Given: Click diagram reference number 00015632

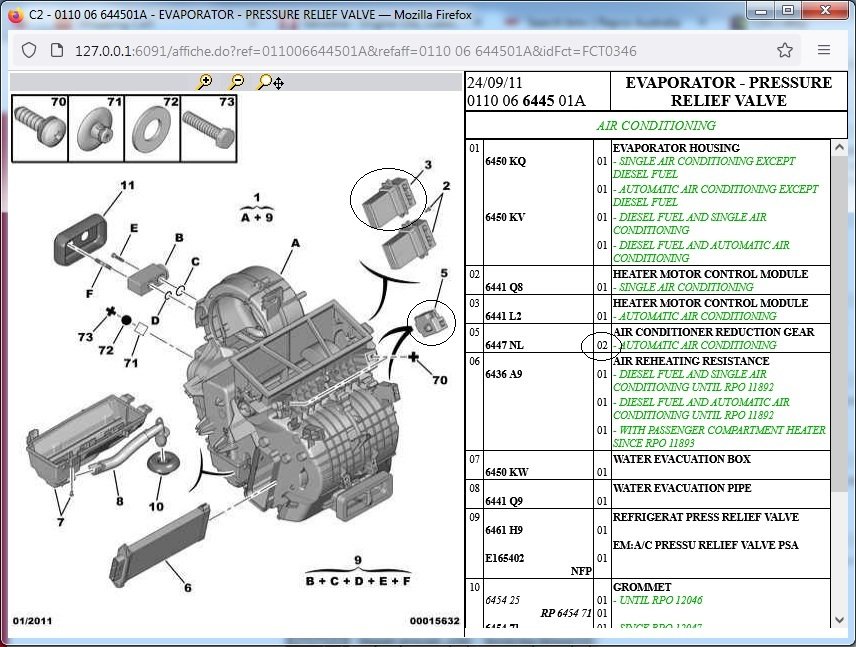Looking at the screenshot, I should click(435, 621).
